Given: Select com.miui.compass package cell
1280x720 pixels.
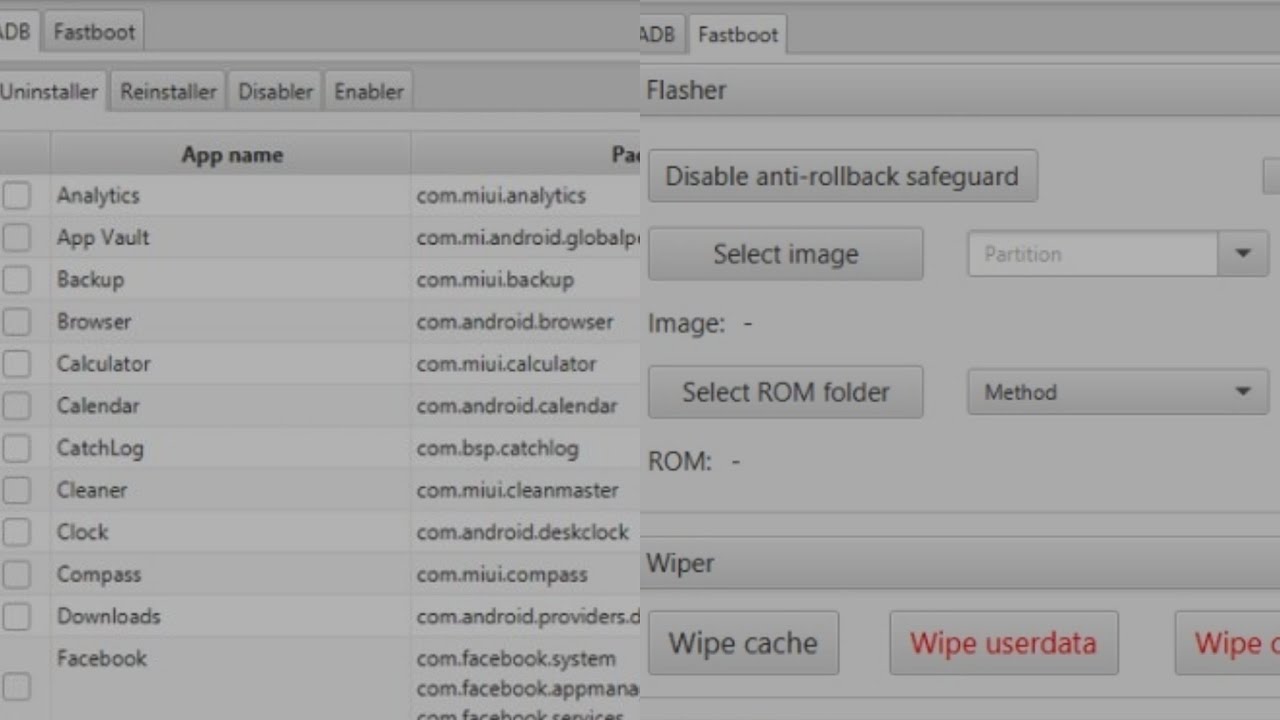Looking at the screenshot, I should (x=502, y=575).
